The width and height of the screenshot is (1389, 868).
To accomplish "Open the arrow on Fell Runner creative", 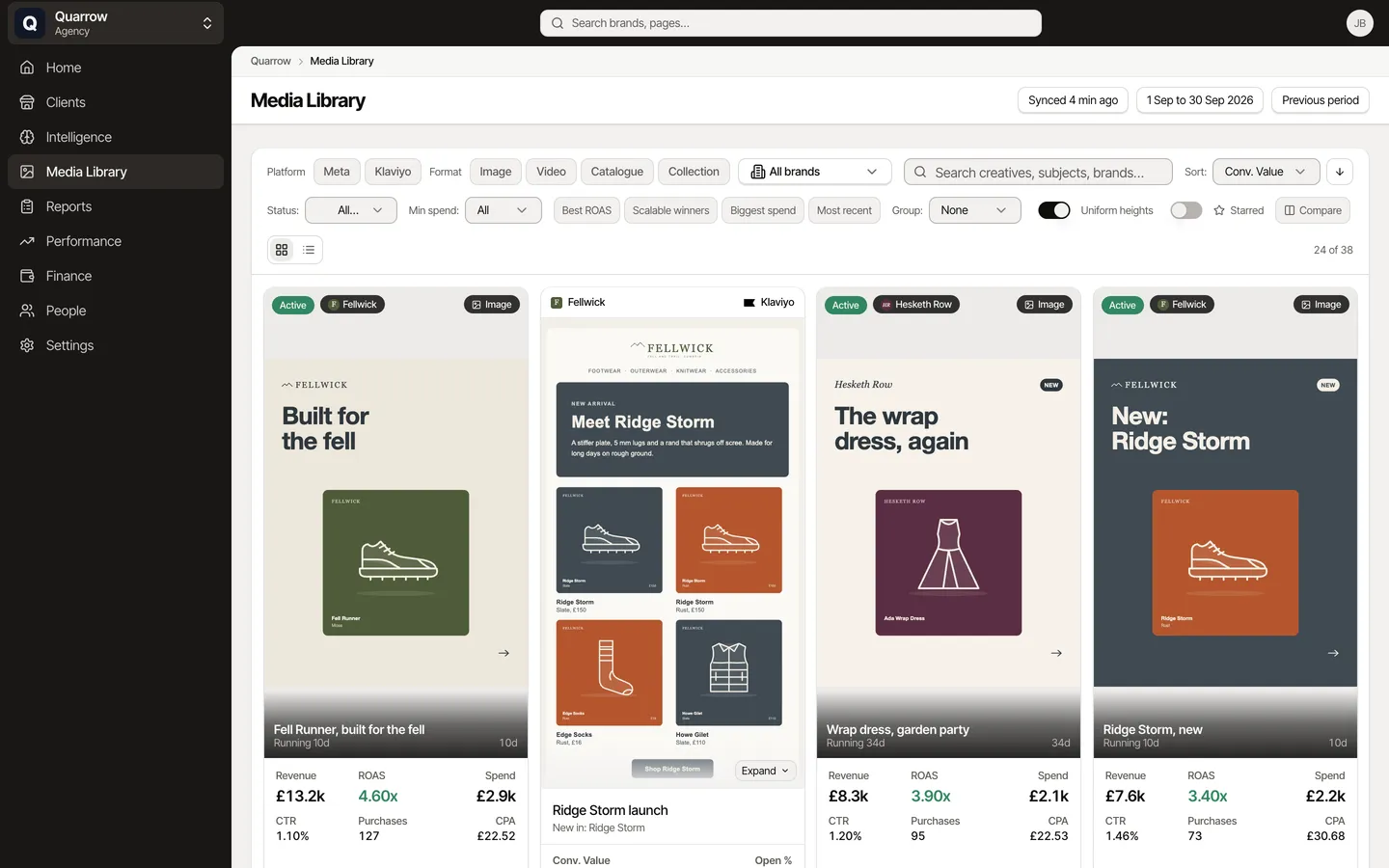I will point(504,653).
